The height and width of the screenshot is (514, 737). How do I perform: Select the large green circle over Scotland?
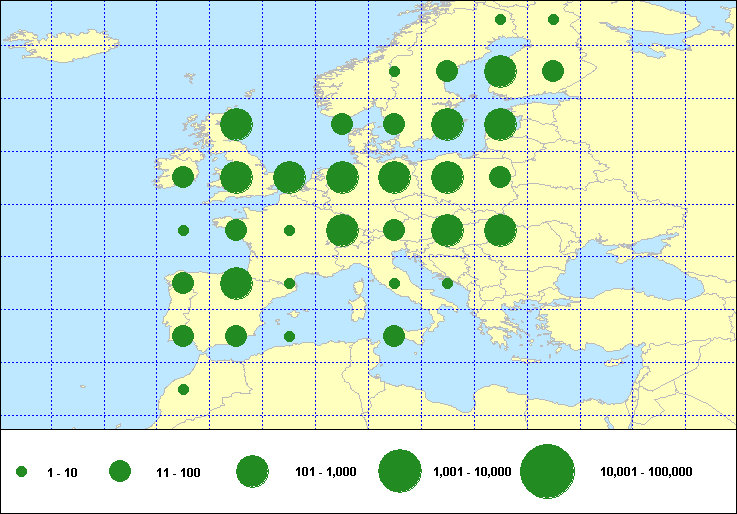point(236,125)
